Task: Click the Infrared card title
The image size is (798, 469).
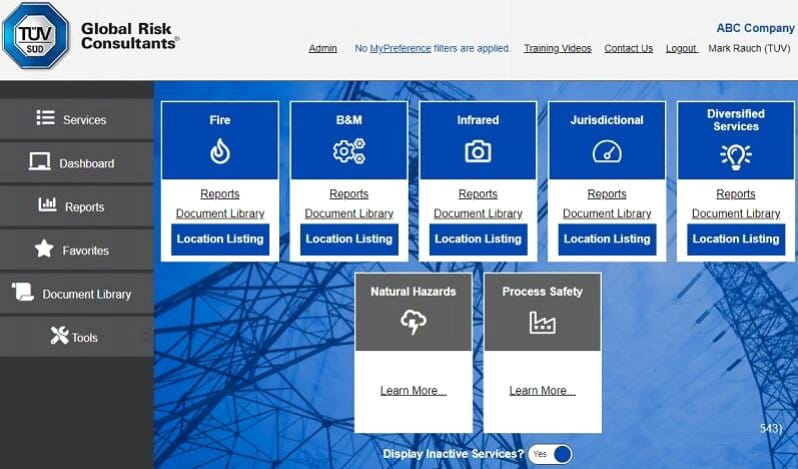Action: pyautogui.click(x=478, y=120)
